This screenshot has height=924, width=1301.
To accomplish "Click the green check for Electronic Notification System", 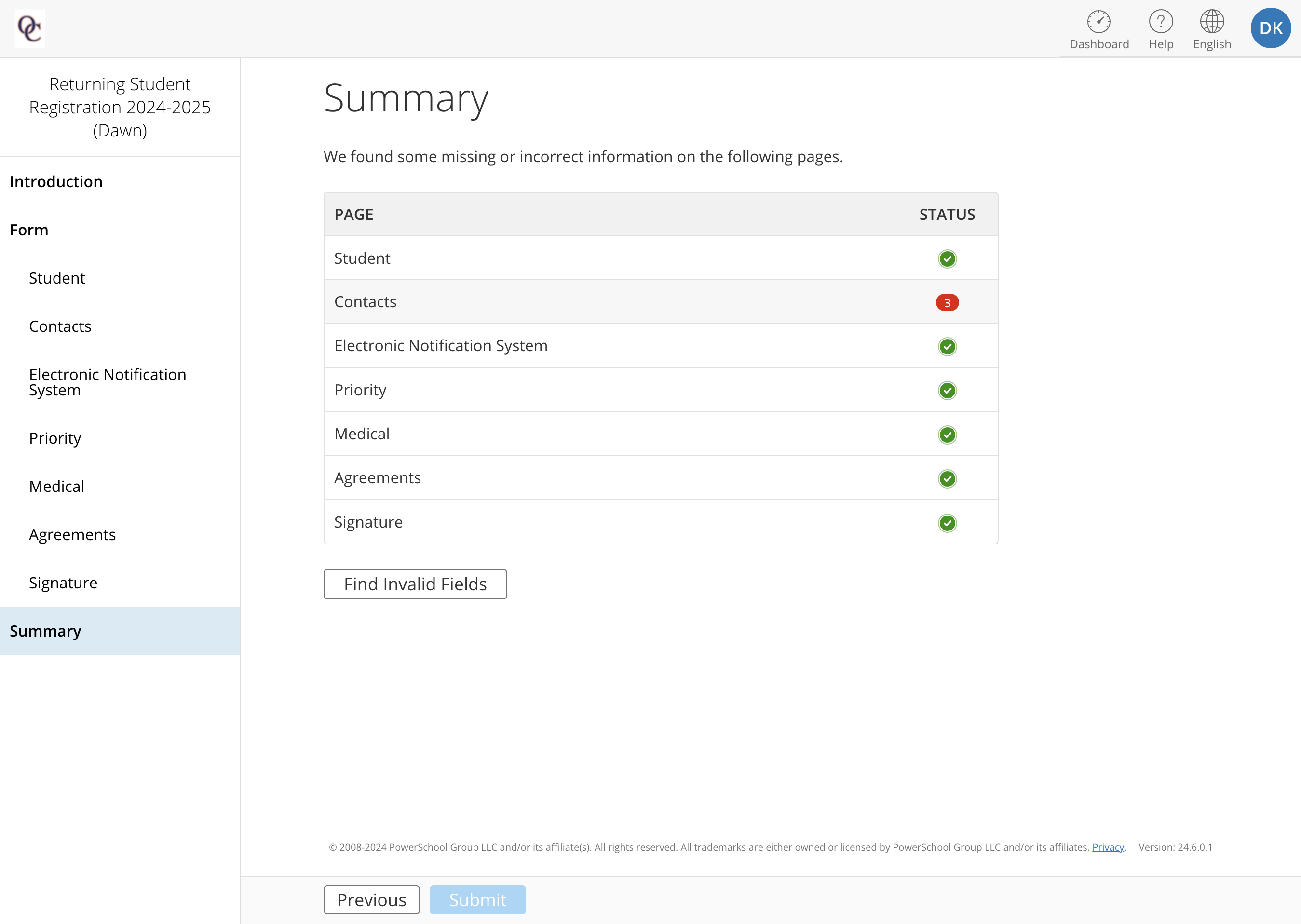I will pyautogui.click(x=947, y=346).
